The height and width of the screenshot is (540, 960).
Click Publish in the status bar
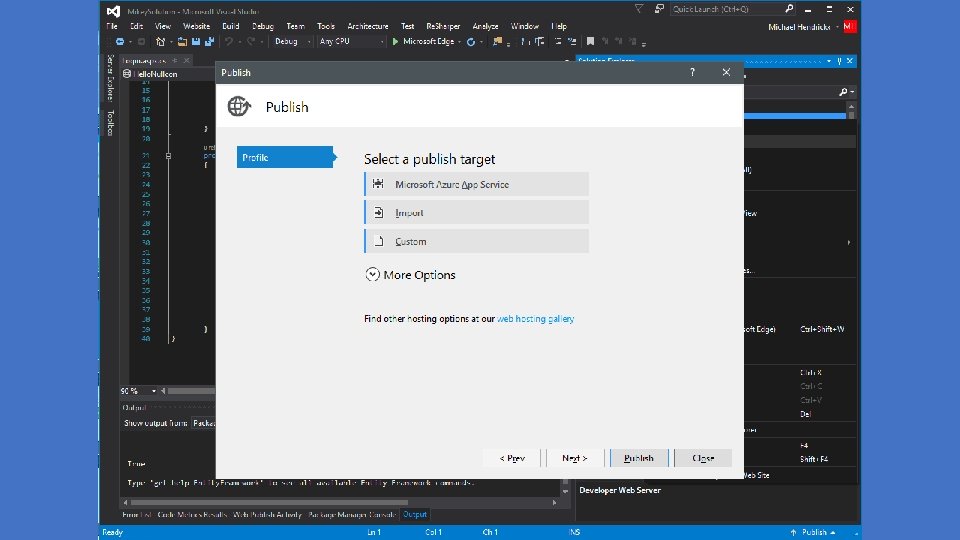814,532
